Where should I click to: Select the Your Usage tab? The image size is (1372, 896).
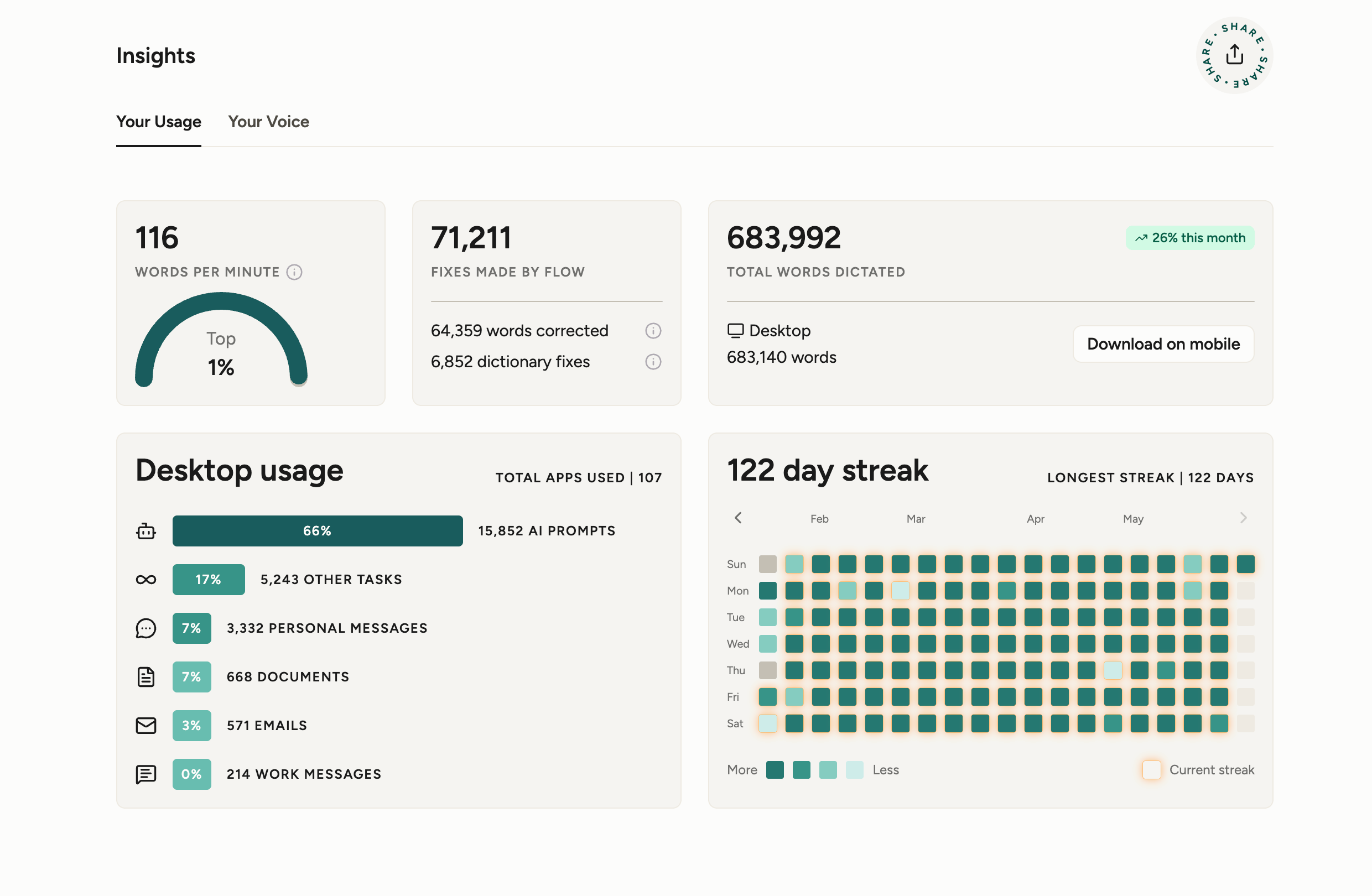click(159, 122)
